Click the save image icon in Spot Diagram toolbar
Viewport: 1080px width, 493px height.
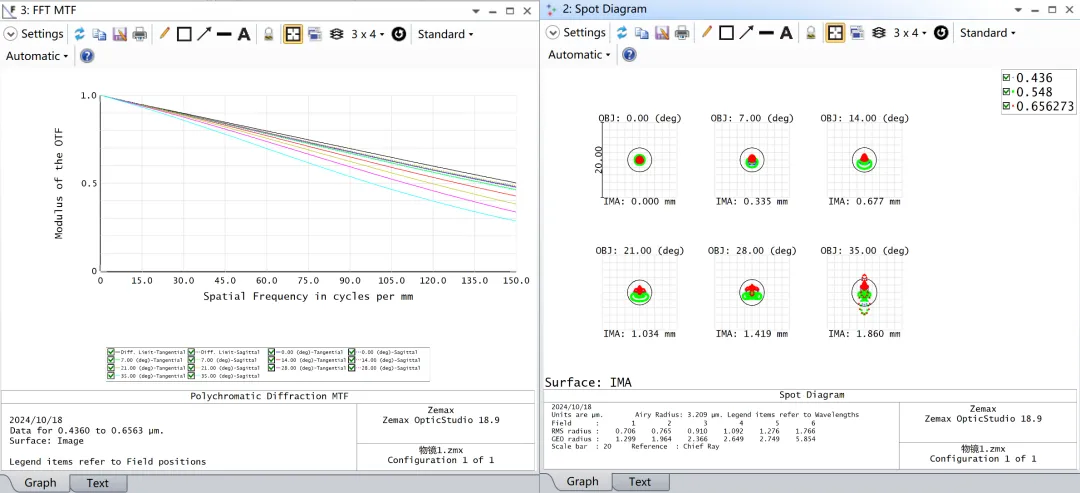(661, 33)
